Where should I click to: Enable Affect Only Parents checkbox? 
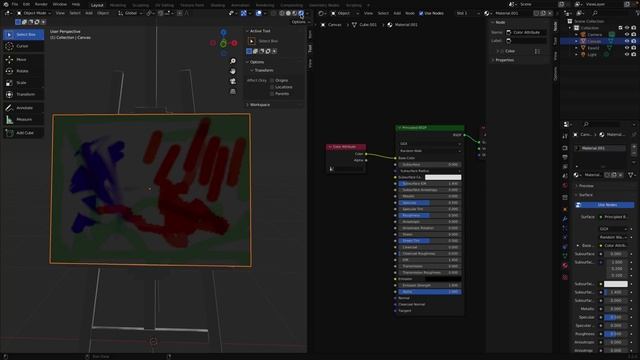pyautogui.click(x=272, y=93)
